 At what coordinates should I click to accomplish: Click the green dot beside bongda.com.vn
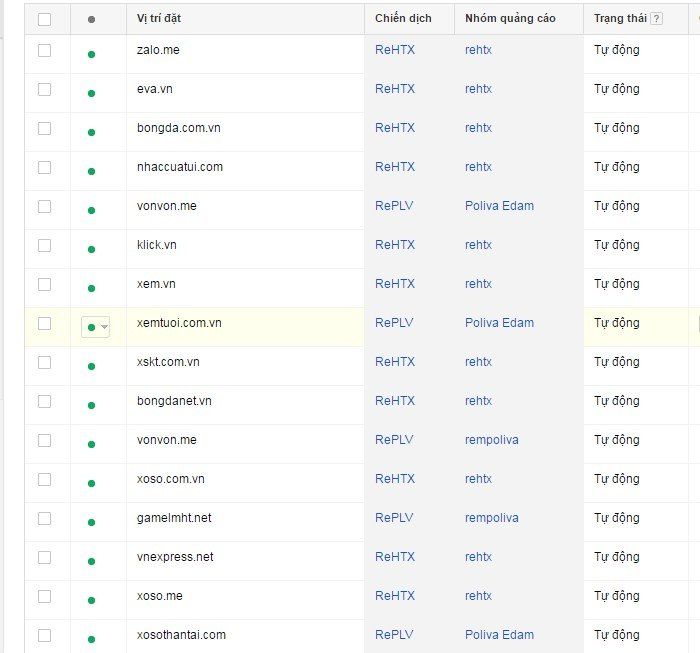point(92,132)
